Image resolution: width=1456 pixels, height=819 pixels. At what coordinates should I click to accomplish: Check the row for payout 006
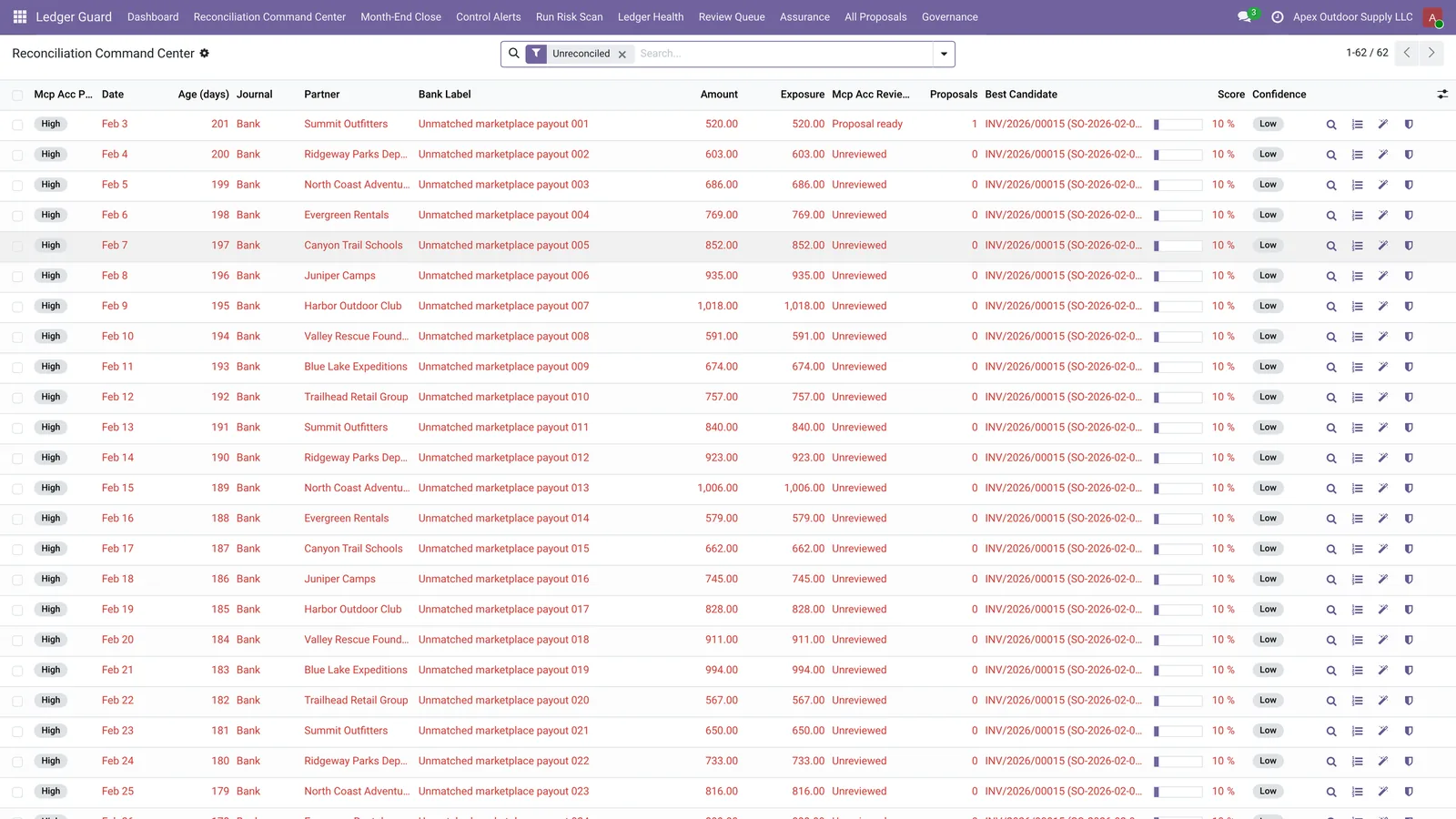coord(17,277)
